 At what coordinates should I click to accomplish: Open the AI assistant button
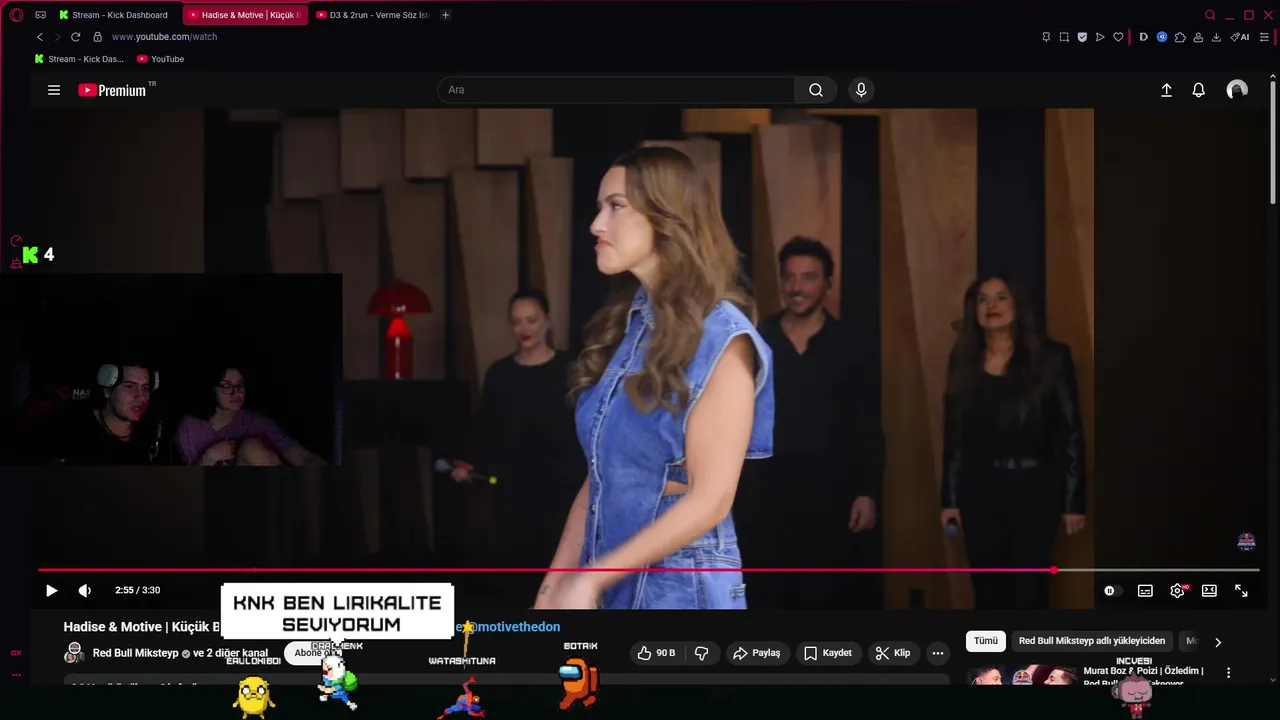pyautogui.click(x=1240, y=37)
